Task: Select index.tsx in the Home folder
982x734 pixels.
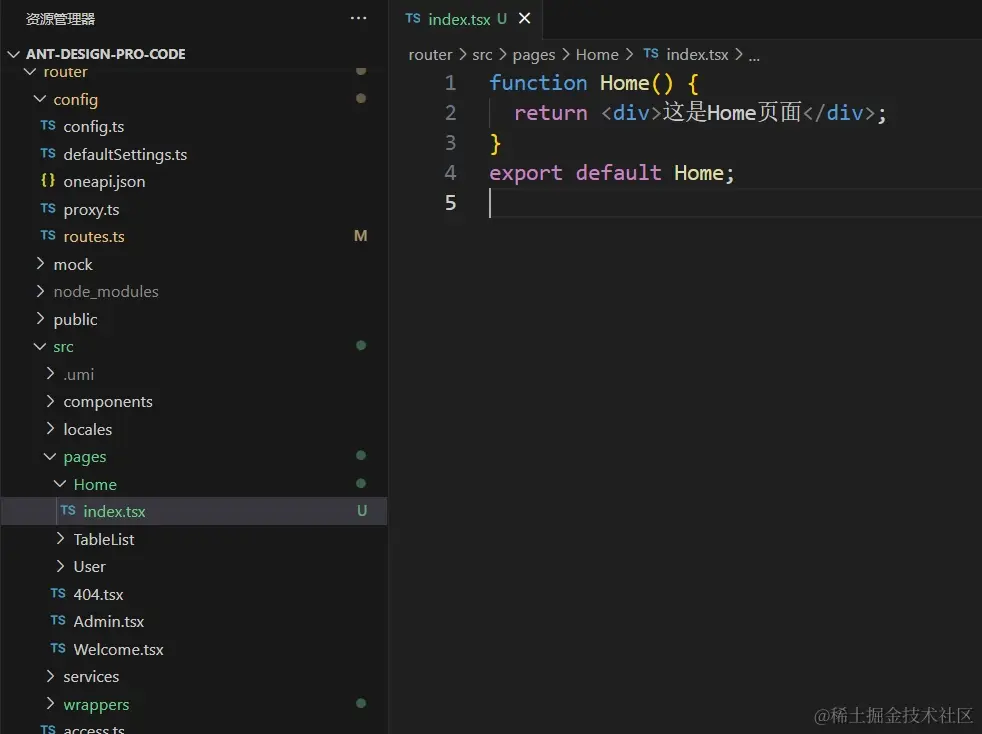Action: pos(194,511)
